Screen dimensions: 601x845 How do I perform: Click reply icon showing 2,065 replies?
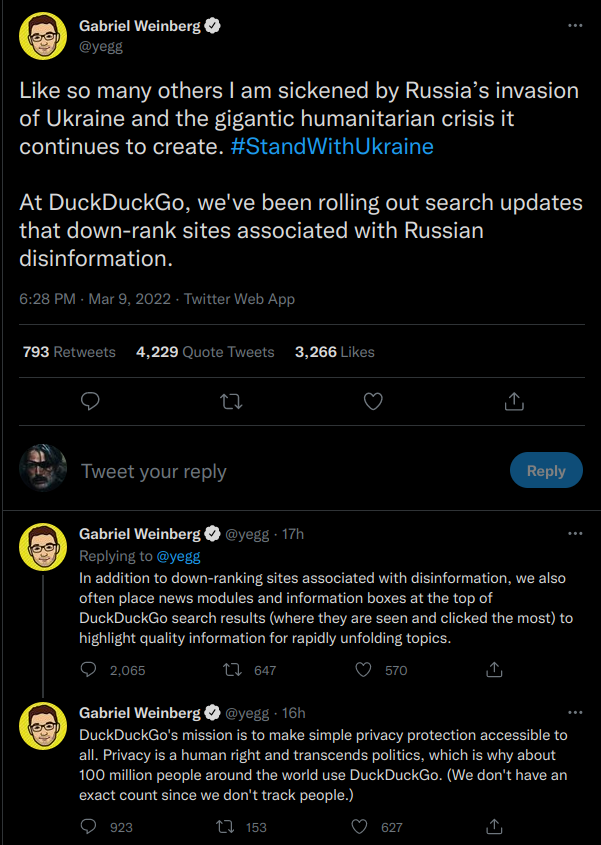pos(89,670)
